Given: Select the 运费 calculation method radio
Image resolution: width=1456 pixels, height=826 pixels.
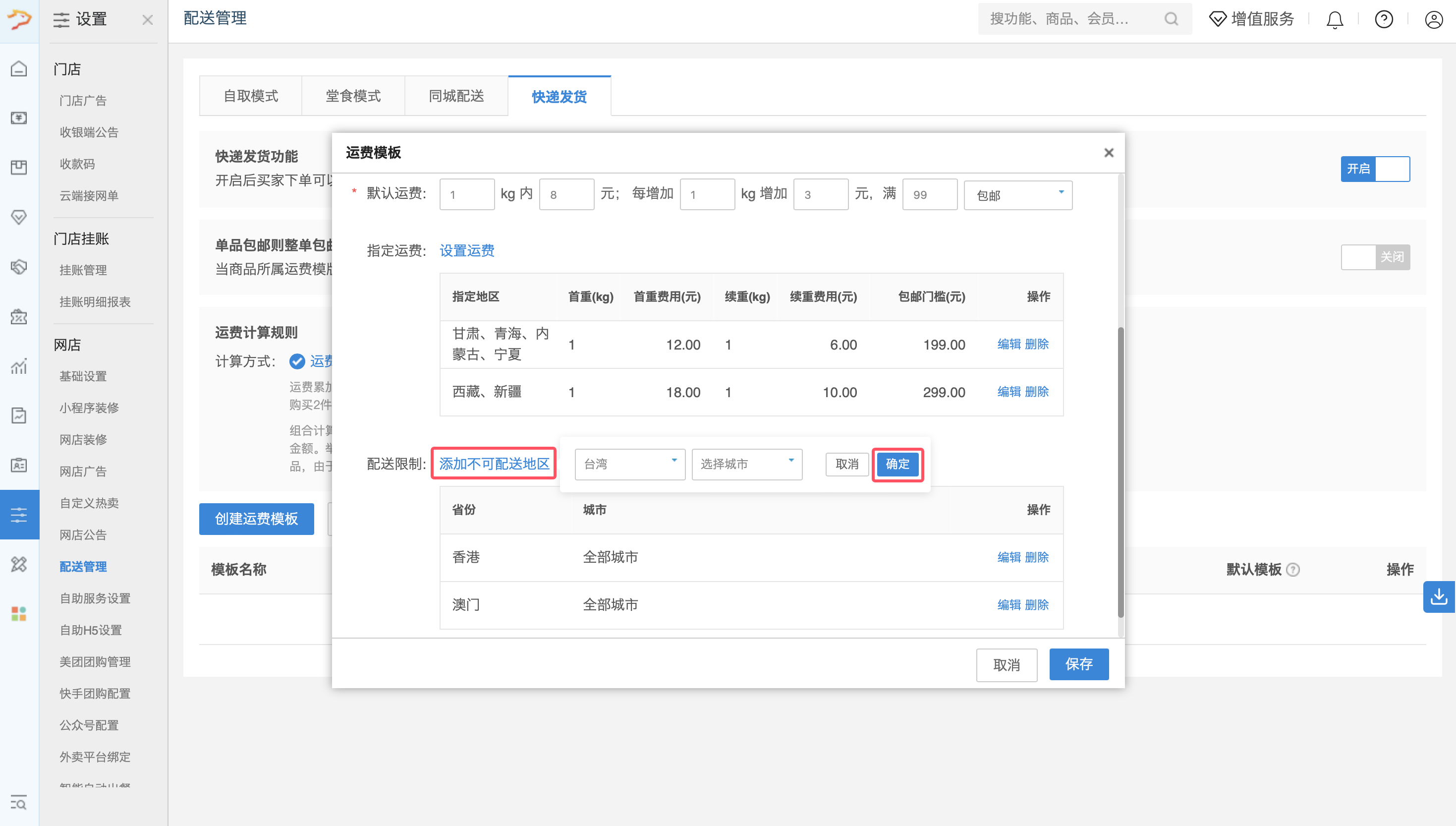Looking at the screenshot, I should pyautogui.click(x=297, y=361).
